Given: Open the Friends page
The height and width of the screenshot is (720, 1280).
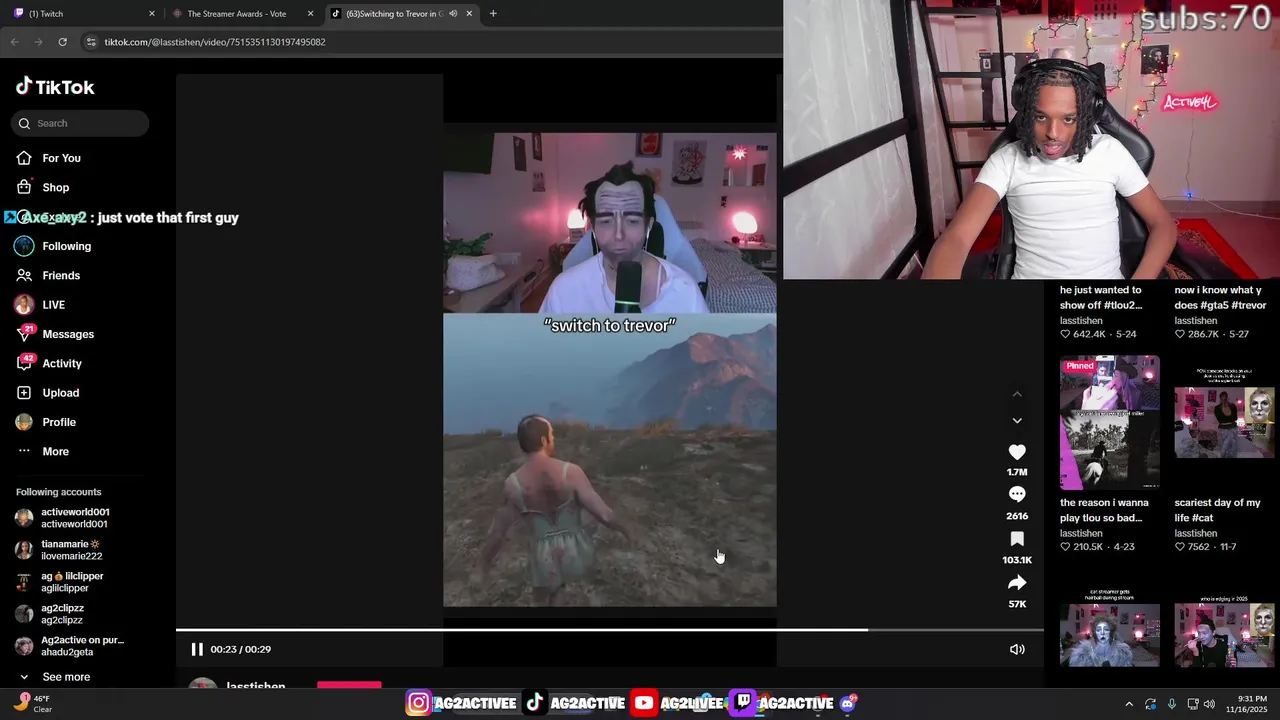Looking at the screenshot, I should pyautogui.click(x=48, y=275).
